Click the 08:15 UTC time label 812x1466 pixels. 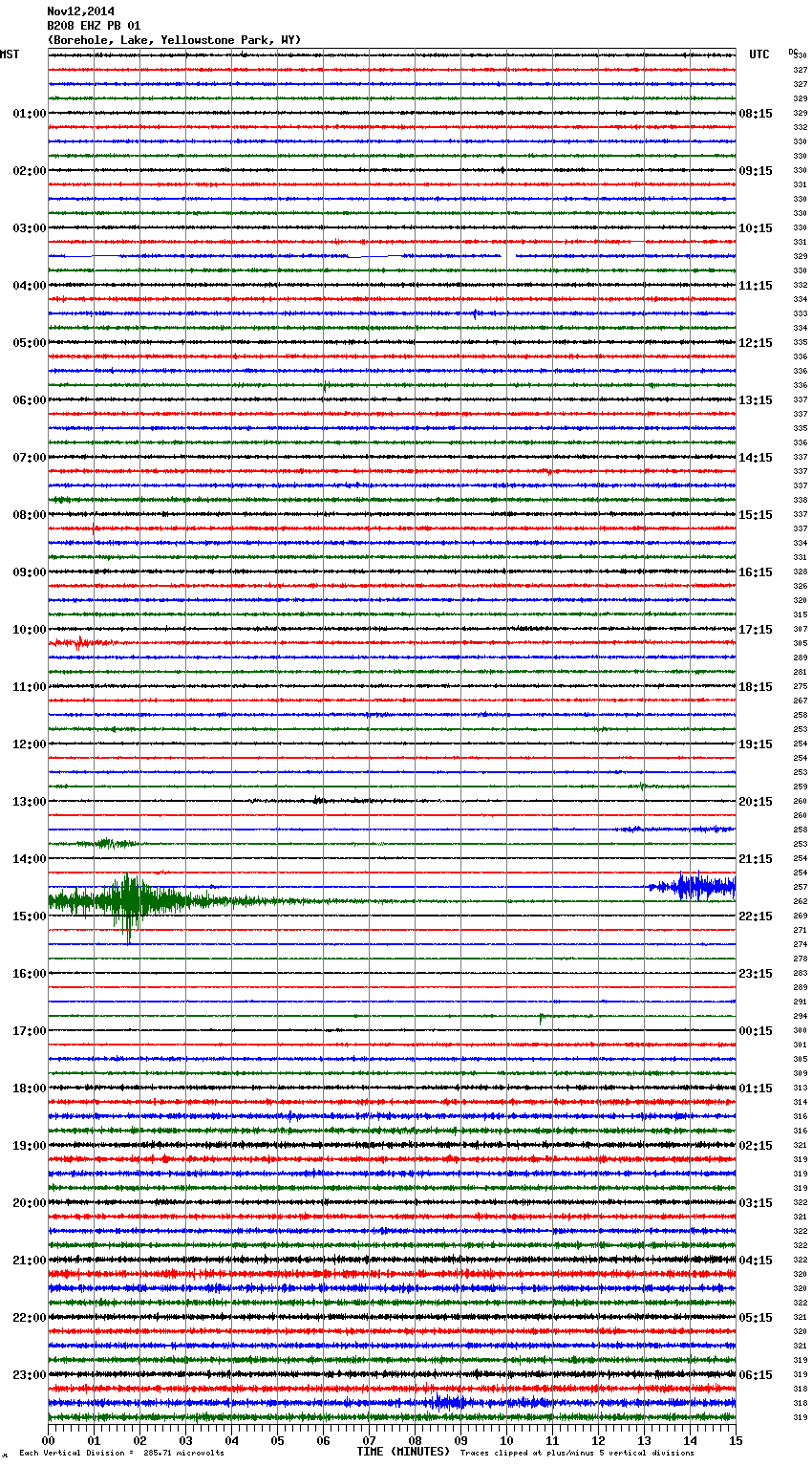[x=756, y=114]
